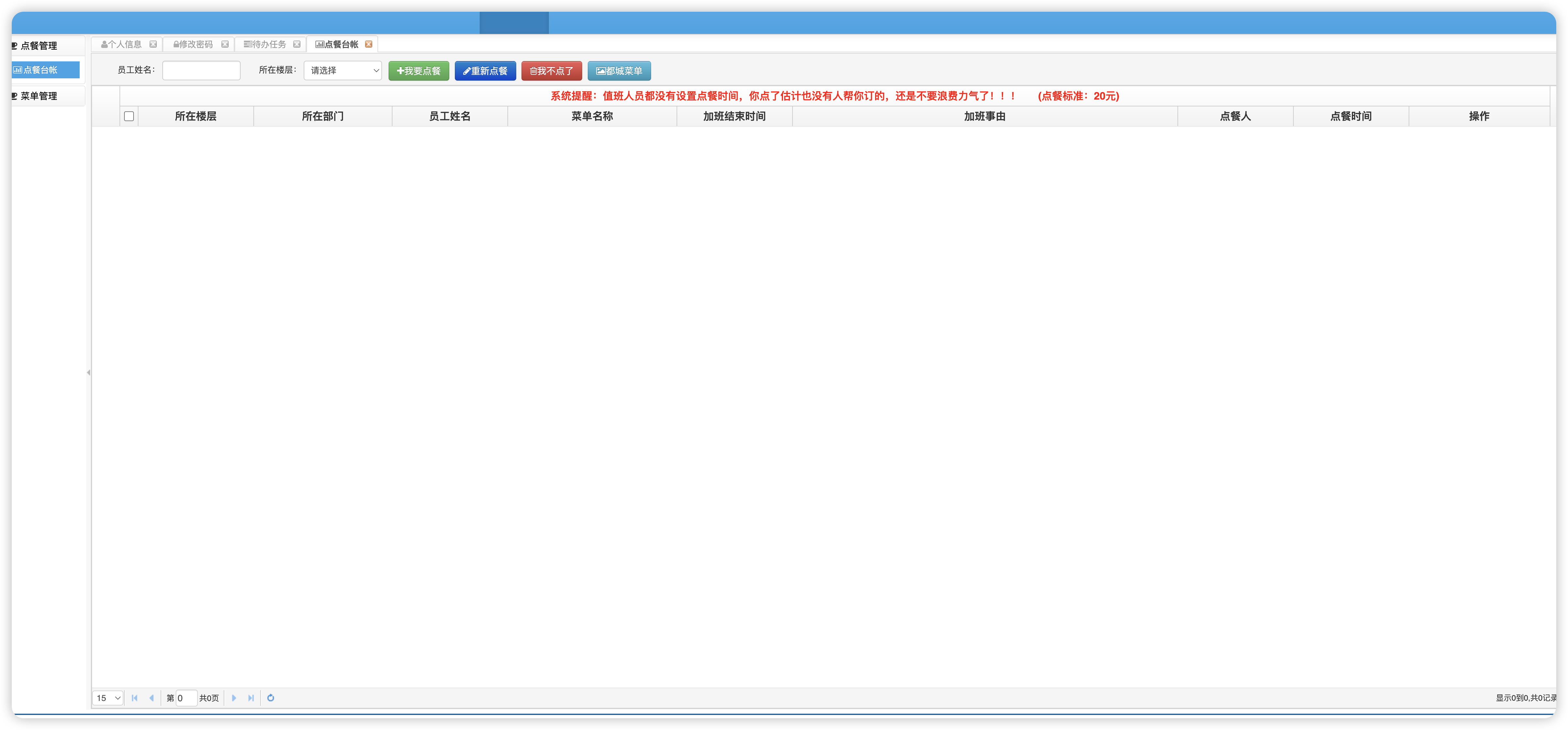This screenshot has height=730, width=1568.
Task: Open the page size dropdown showing 15
Action: 108,698
